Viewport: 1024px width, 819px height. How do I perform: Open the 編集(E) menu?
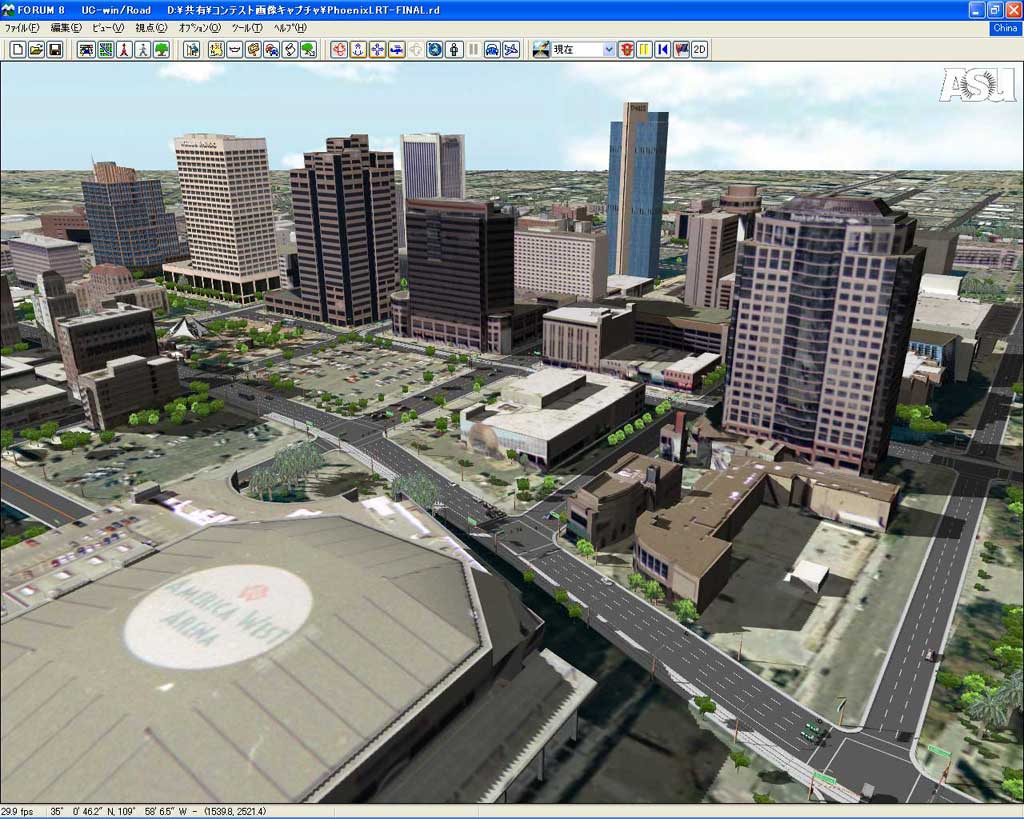click(x=66, y=28)
